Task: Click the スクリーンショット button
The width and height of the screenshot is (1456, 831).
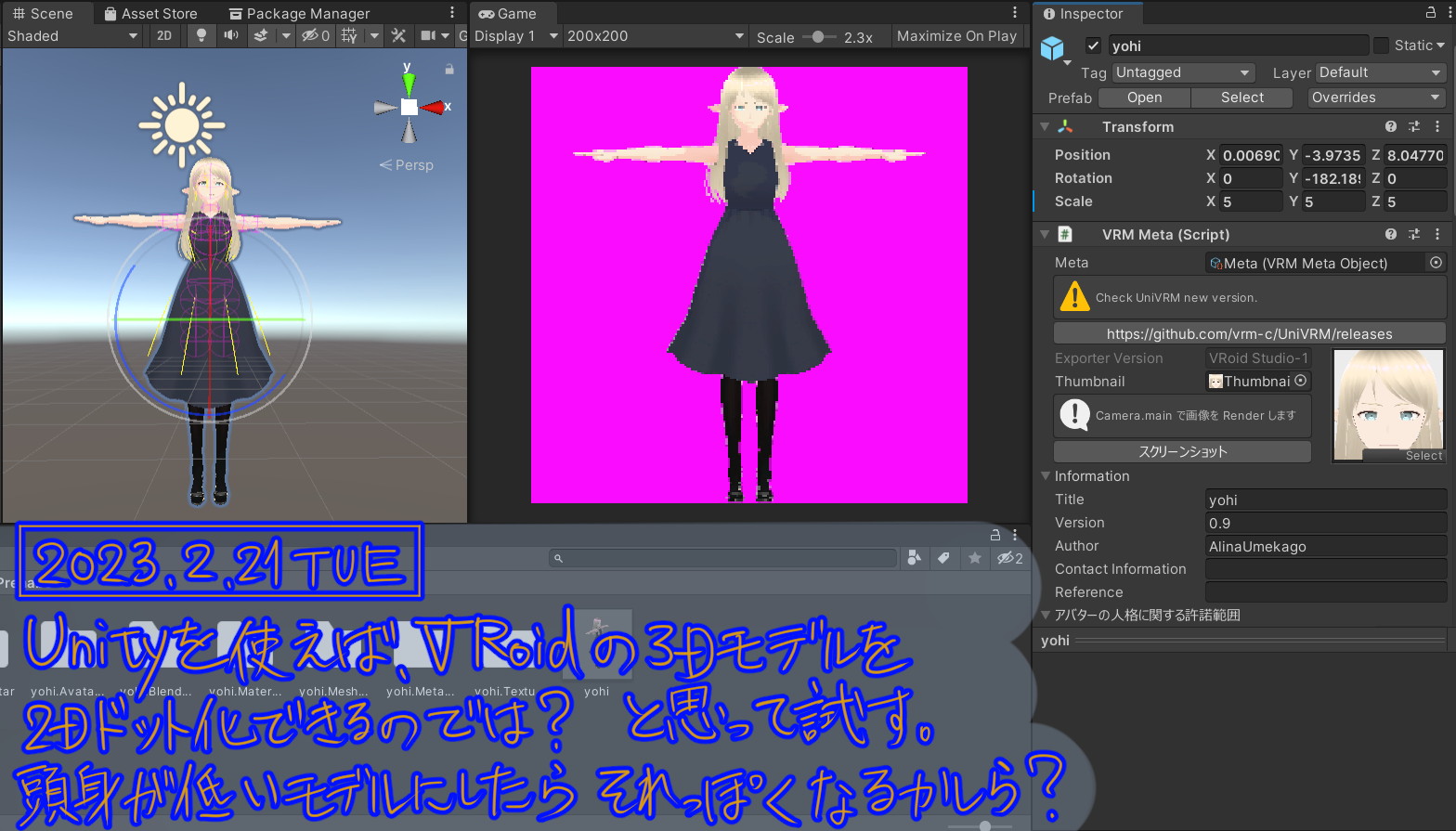Action: pos(1182,451)
